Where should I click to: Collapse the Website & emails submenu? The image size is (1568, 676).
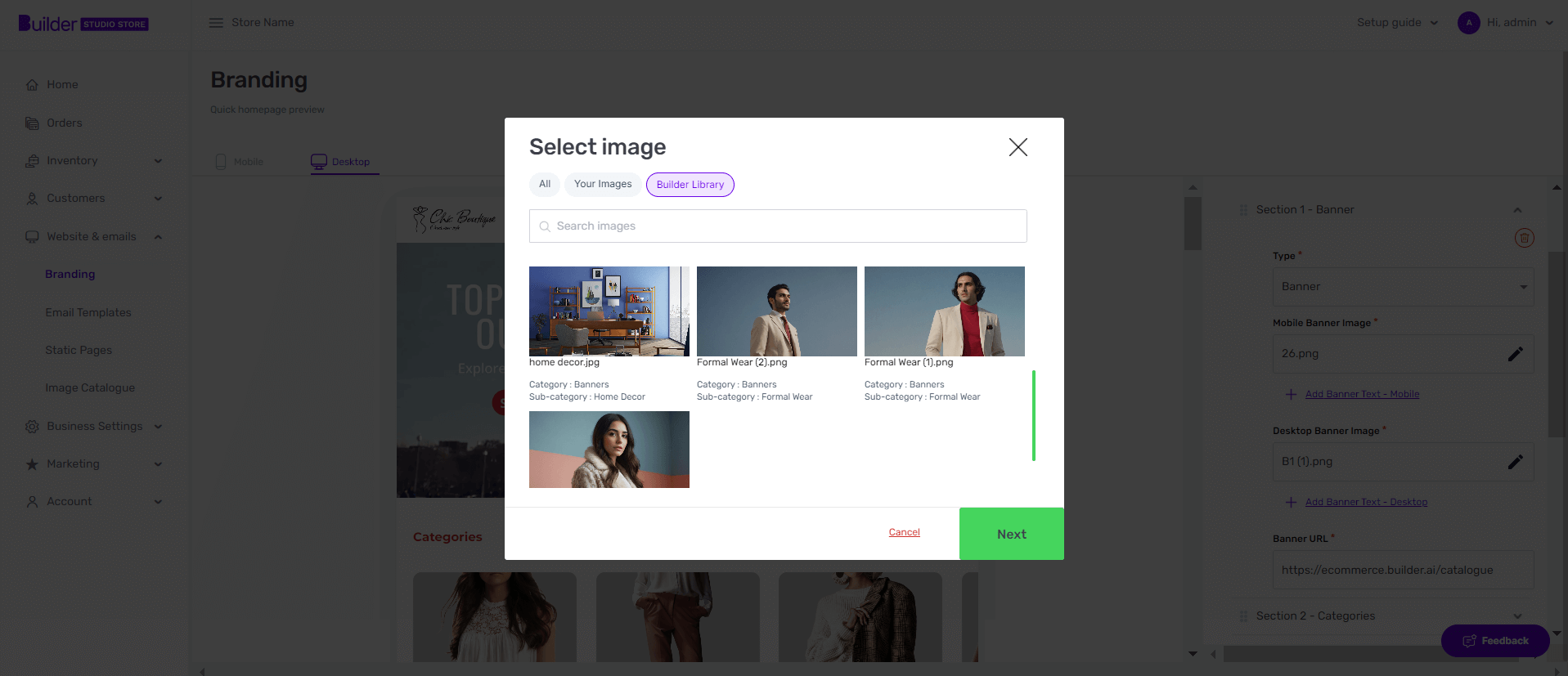tap(158, 237)
